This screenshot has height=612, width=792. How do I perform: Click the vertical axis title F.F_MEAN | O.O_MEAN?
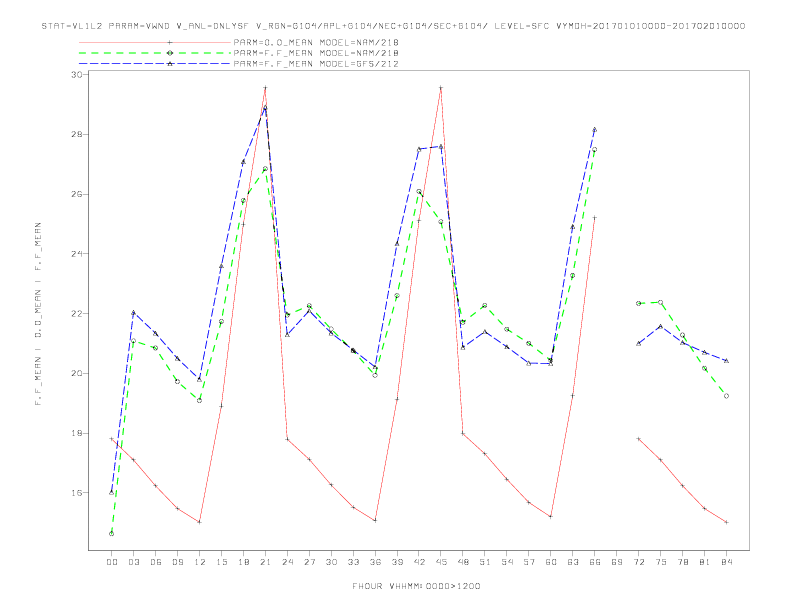[x=38, y=314]
